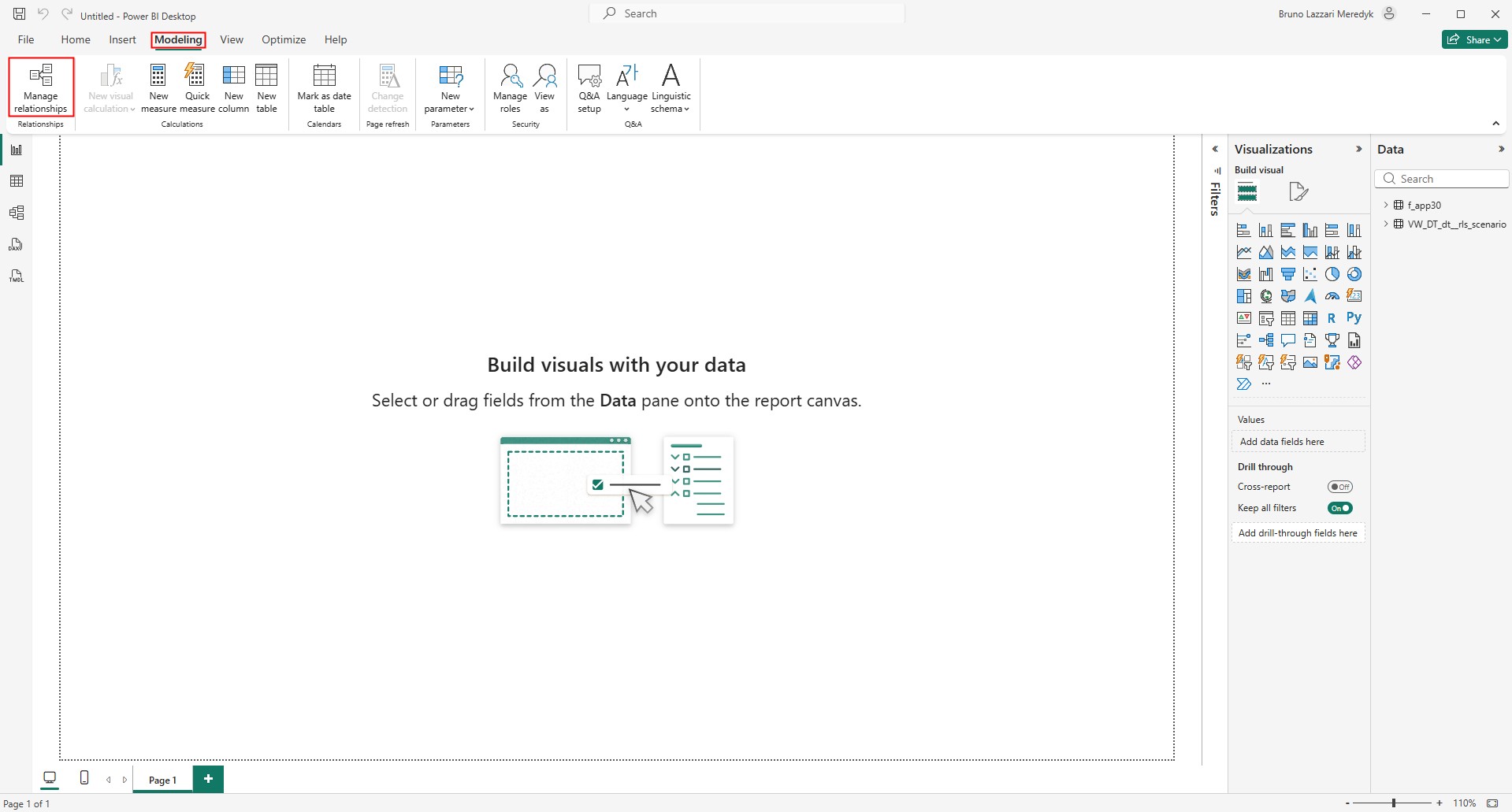Select the Gauge visual
The image size is (1512, 812).
[1332, 296]
